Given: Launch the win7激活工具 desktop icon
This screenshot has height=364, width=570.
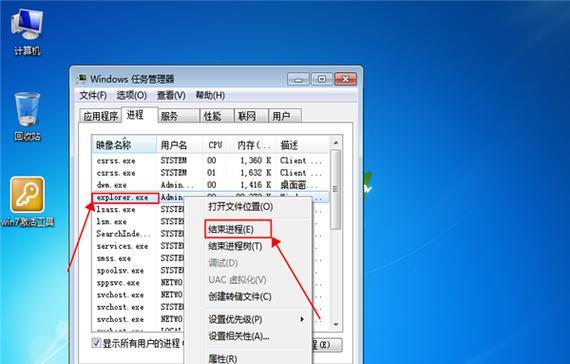Looking at the screenshot, I should (27, 201).
